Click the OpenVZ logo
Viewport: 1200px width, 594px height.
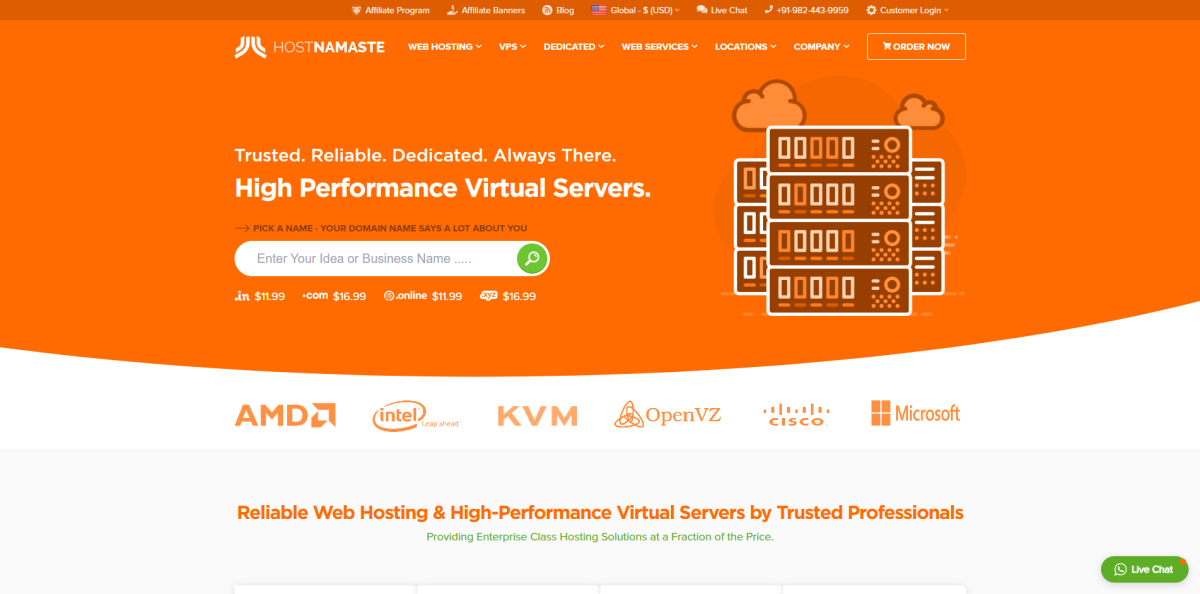point(668,415)
